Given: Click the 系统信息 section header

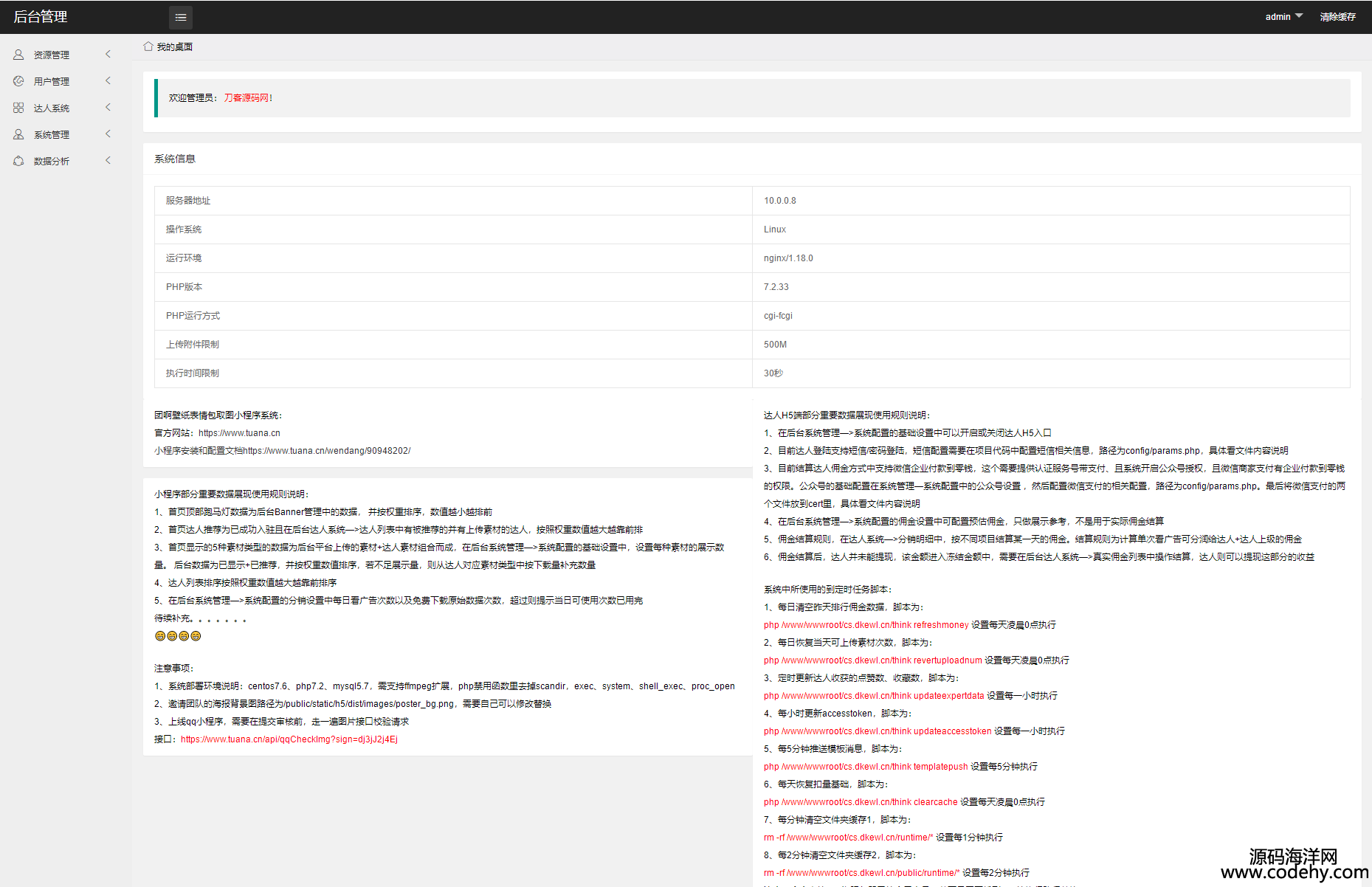Looking at the screenshot, I should [x=175, y=159].
